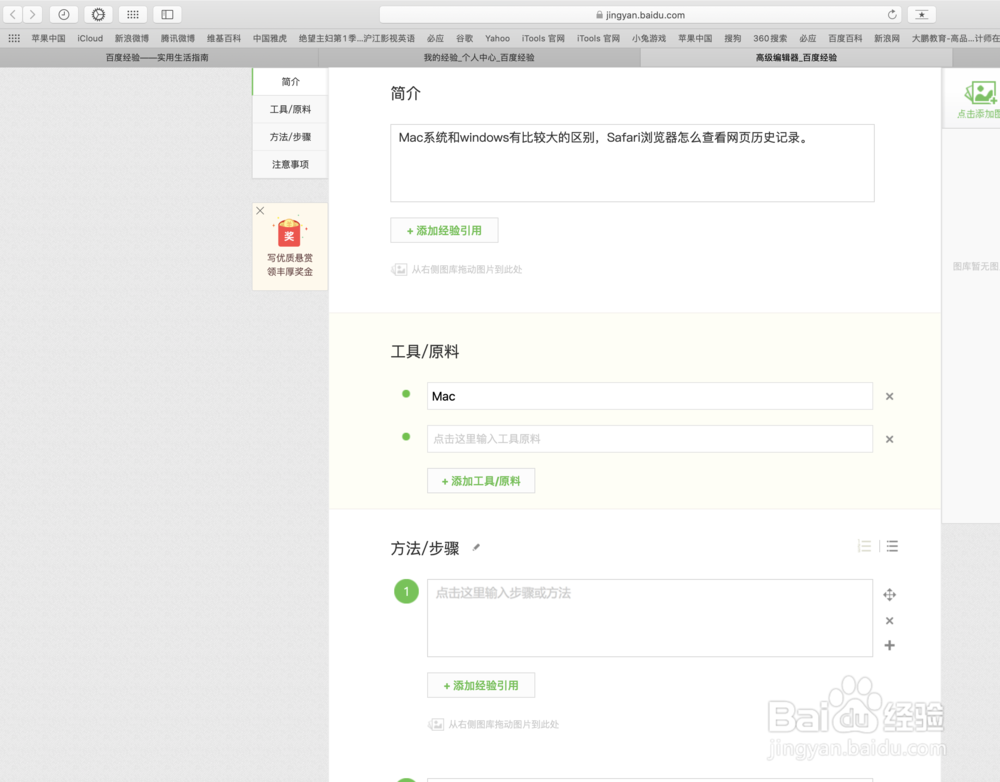
Task: Click the plus icon to add a step
Action: (x=889, y=646)
